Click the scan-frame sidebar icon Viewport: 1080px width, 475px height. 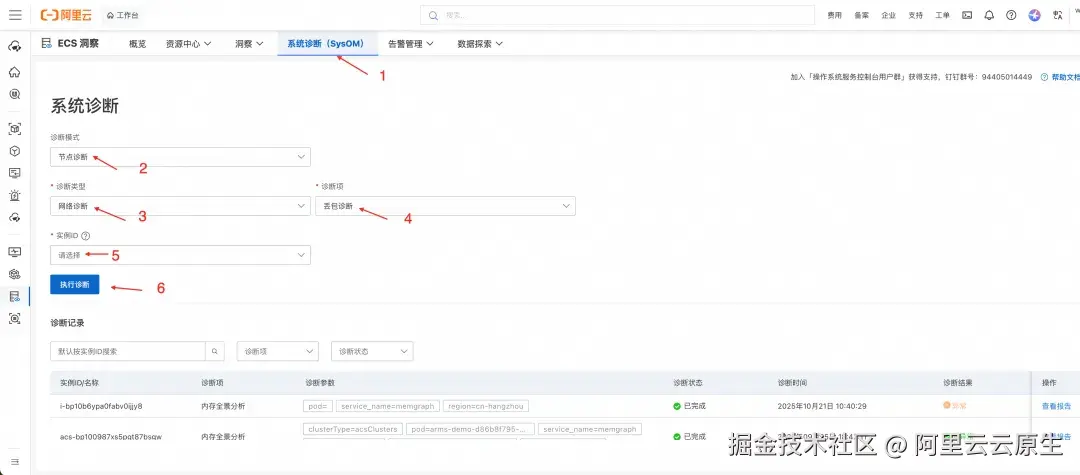click(x=14, y=318)
